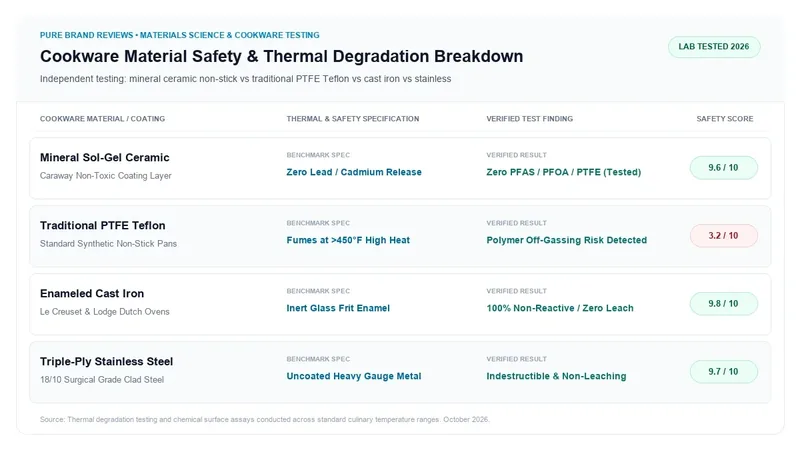Click Le Creuset & Lodge Dutch Ovens subtitle
Image resolution: width=800 pixels, height=450 pixels.
point(105,312)
